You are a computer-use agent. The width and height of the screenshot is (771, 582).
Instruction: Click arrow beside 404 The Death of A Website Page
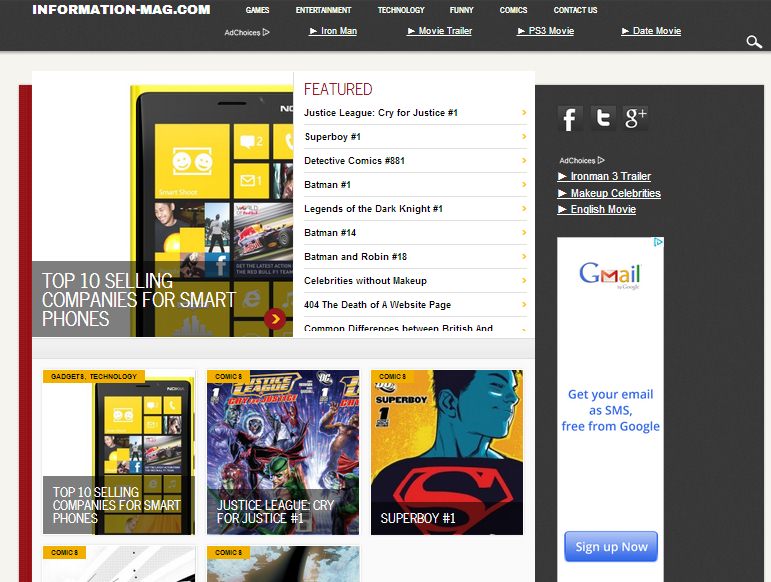pos(524,305)
